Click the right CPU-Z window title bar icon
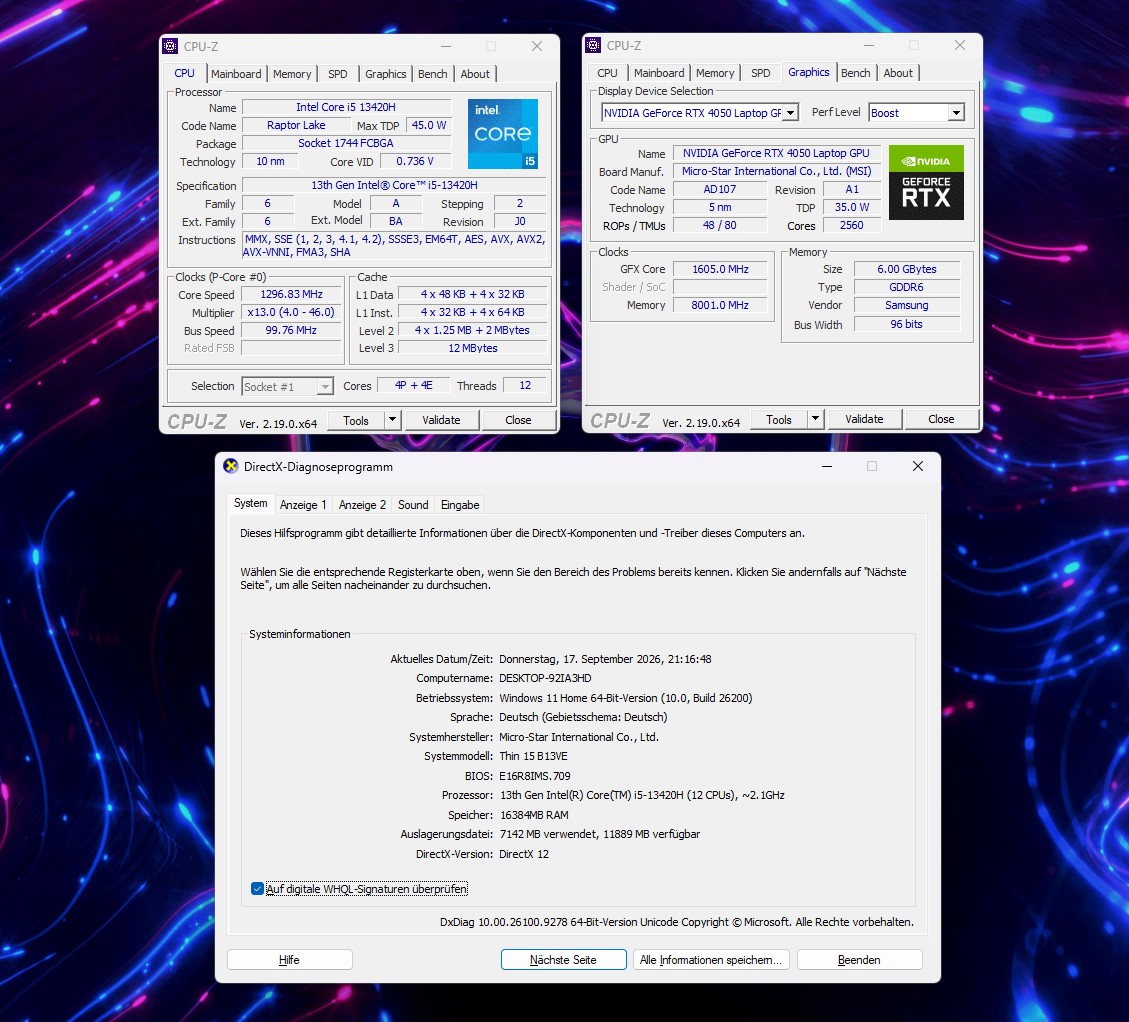 [593, 45]
